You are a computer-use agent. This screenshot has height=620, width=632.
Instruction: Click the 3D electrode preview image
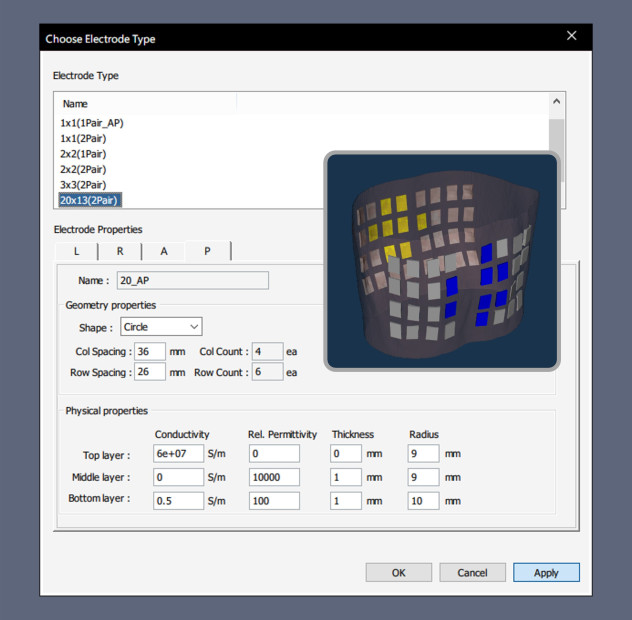coord(440,262)
